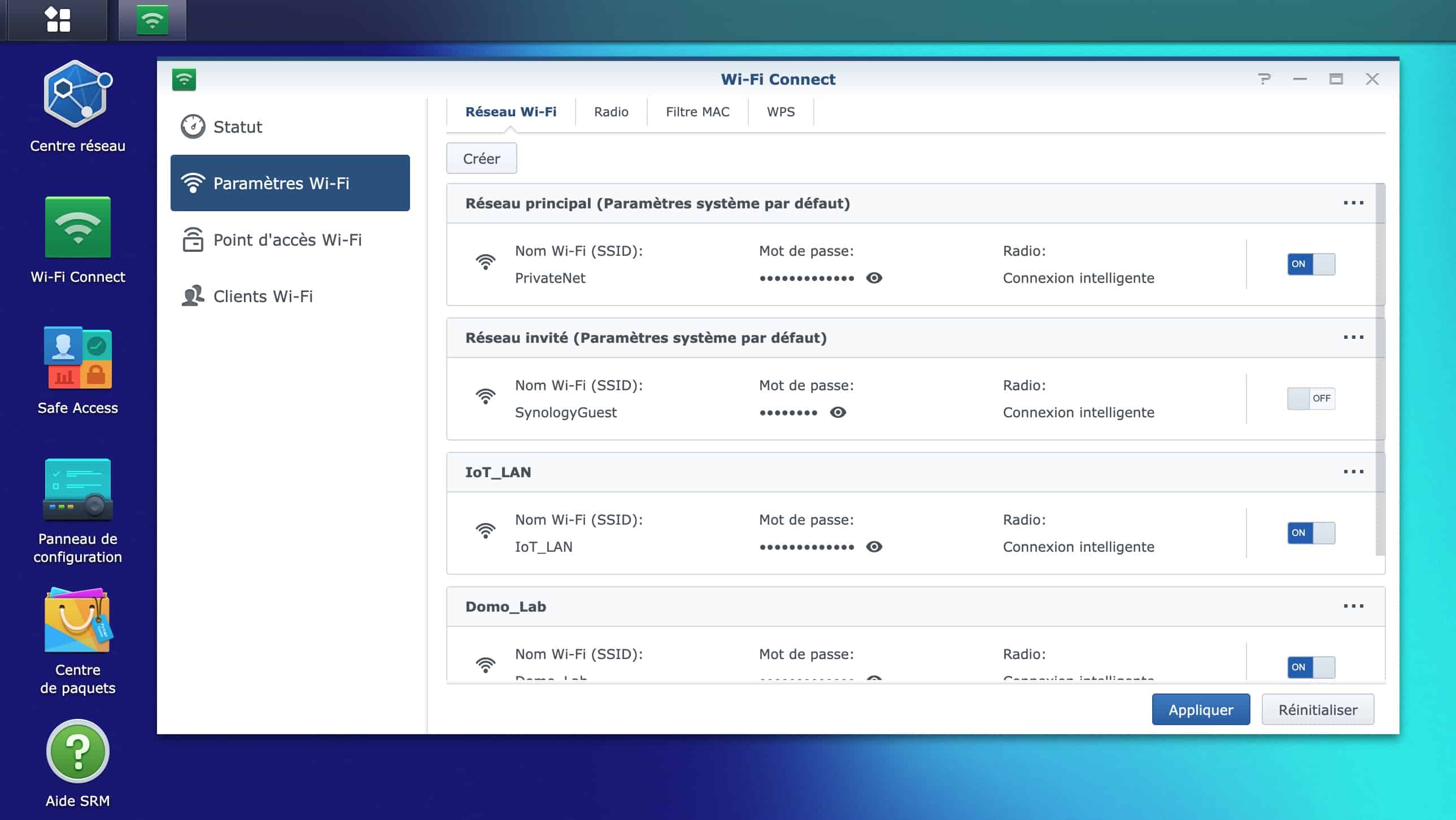Click the Wi-Fi Connect window title icon
The image size is (1456, 820).
click(x=184, y=79)
